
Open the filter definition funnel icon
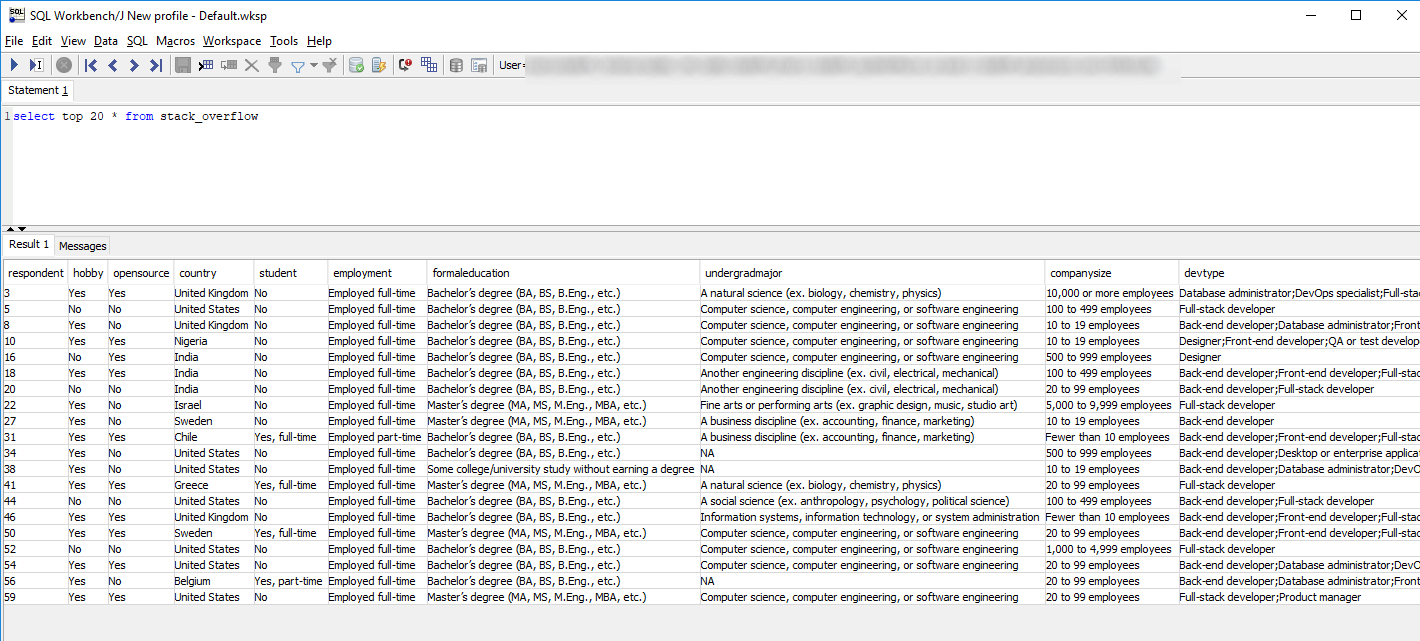tap(298, 66)
